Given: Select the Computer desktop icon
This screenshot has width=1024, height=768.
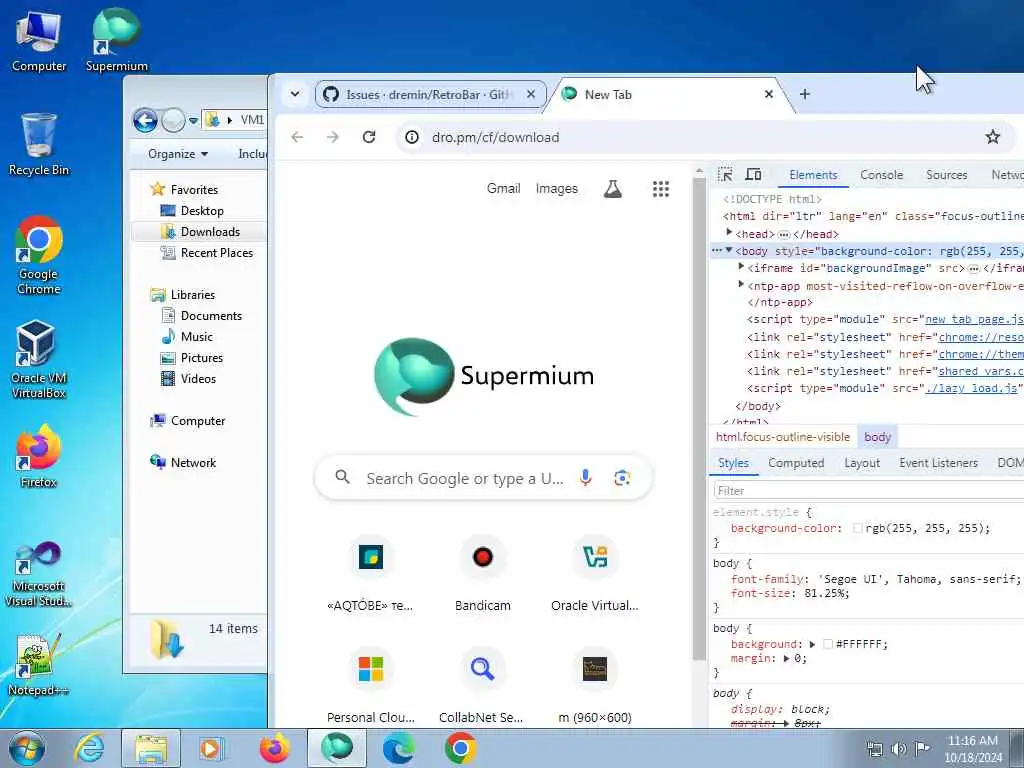Looking at the screenshot, I should click(x=39, y=40).
